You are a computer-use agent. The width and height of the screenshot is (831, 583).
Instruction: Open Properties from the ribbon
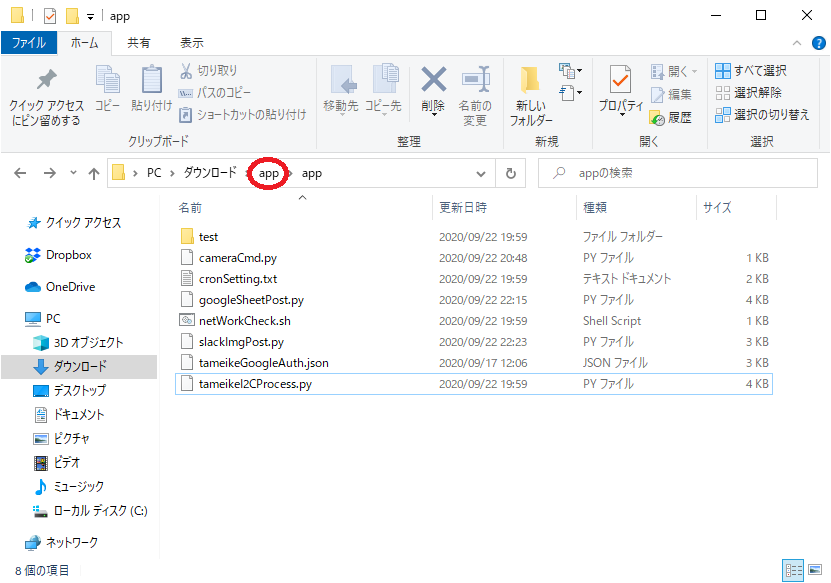(x=620, y=80)
